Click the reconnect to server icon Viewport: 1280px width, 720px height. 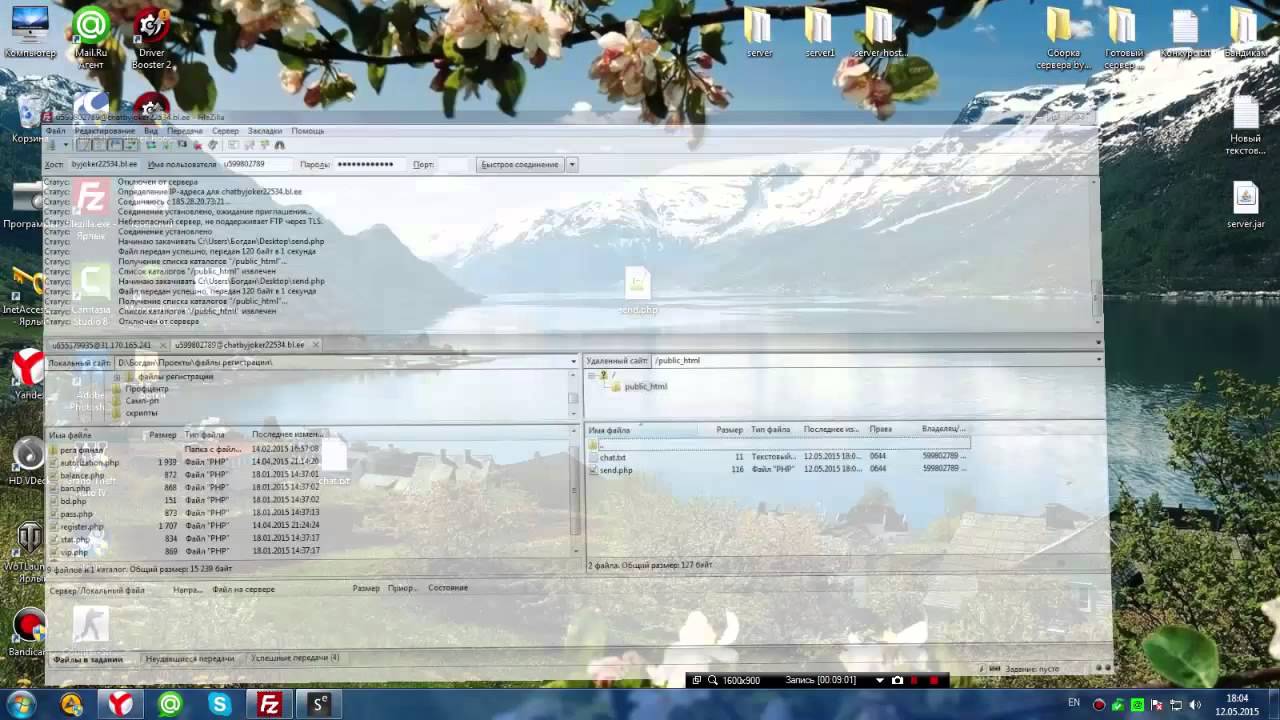pos(213,145)
